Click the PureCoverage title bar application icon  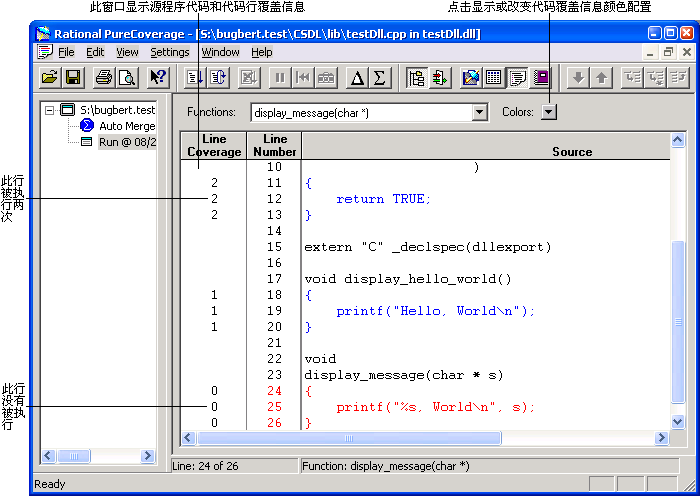43,34
